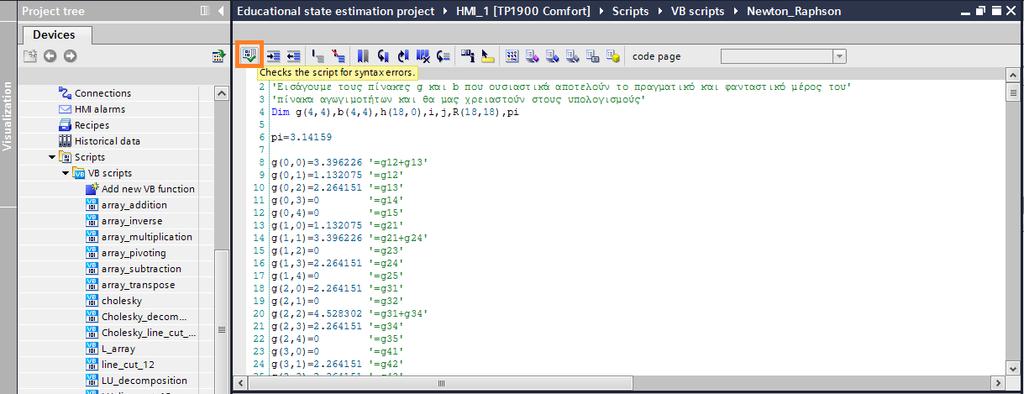Click the grid list icon in script toolbar
1024x394 pixels.
(512, 57)
